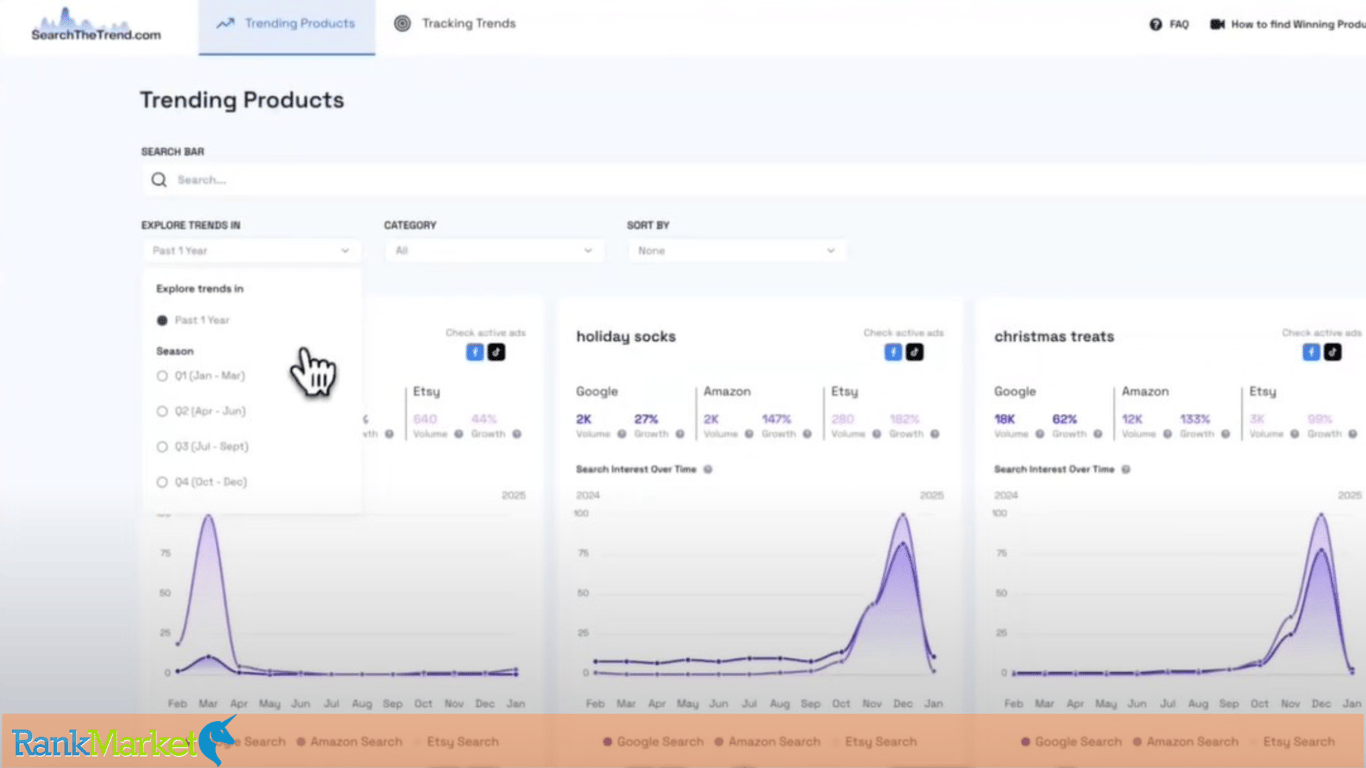Click info icon next to christmas treats Amazon Volume
This screenshot has height=768, width=1366.
click(x=1167, y=434)
